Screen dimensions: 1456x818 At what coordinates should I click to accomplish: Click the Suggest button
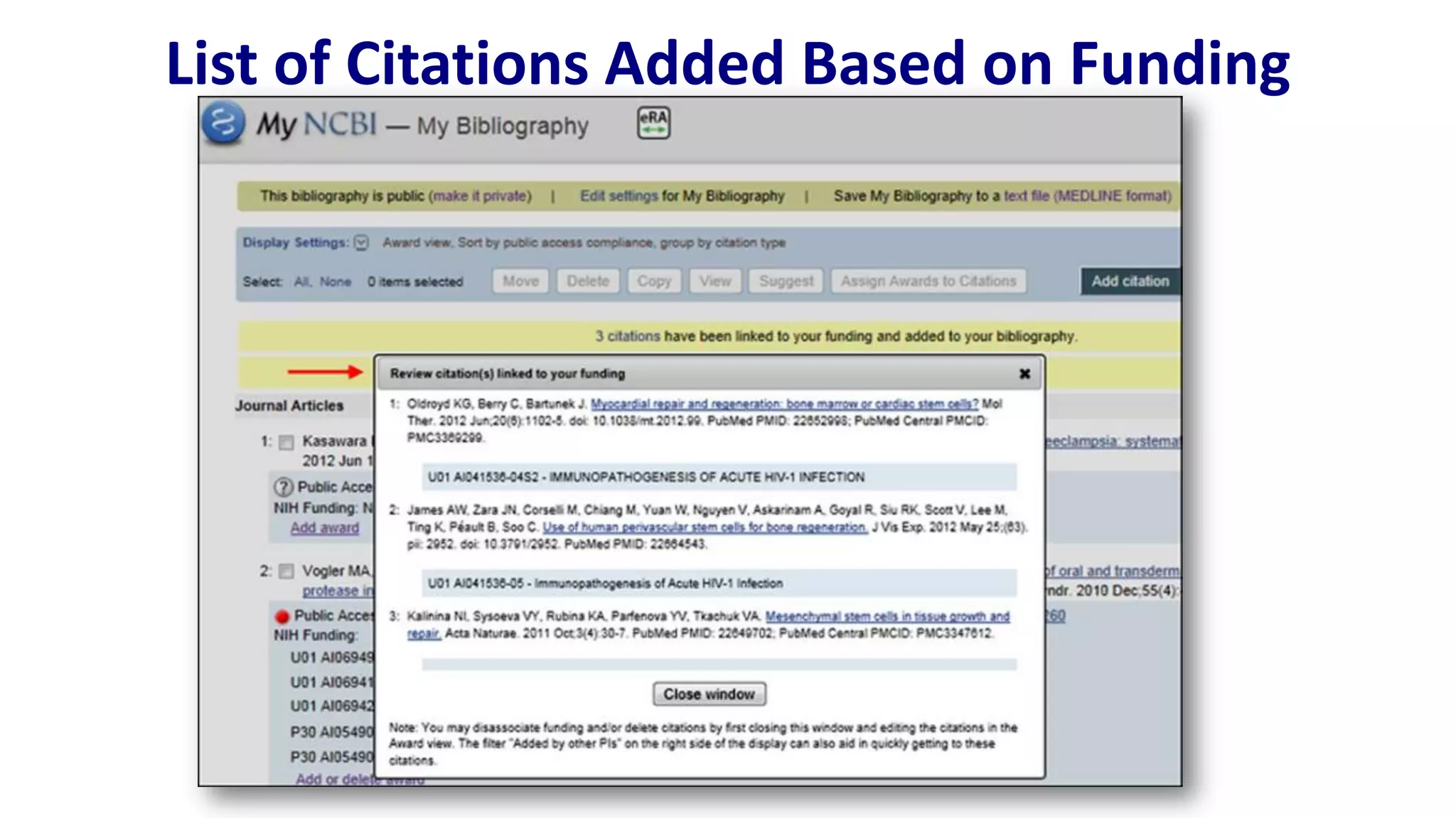(786, 281)
